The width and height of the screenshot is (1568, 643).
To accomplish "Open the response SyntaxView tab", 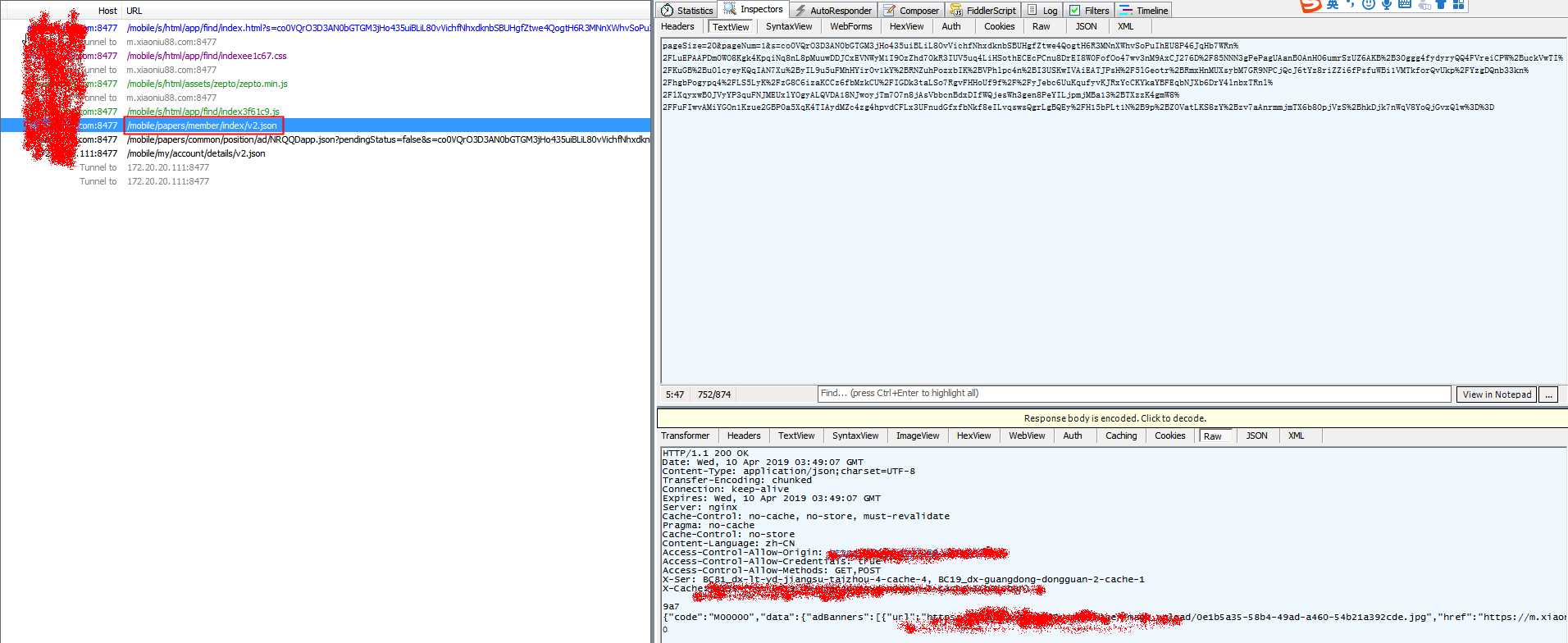I will click(x=855, y=436).
